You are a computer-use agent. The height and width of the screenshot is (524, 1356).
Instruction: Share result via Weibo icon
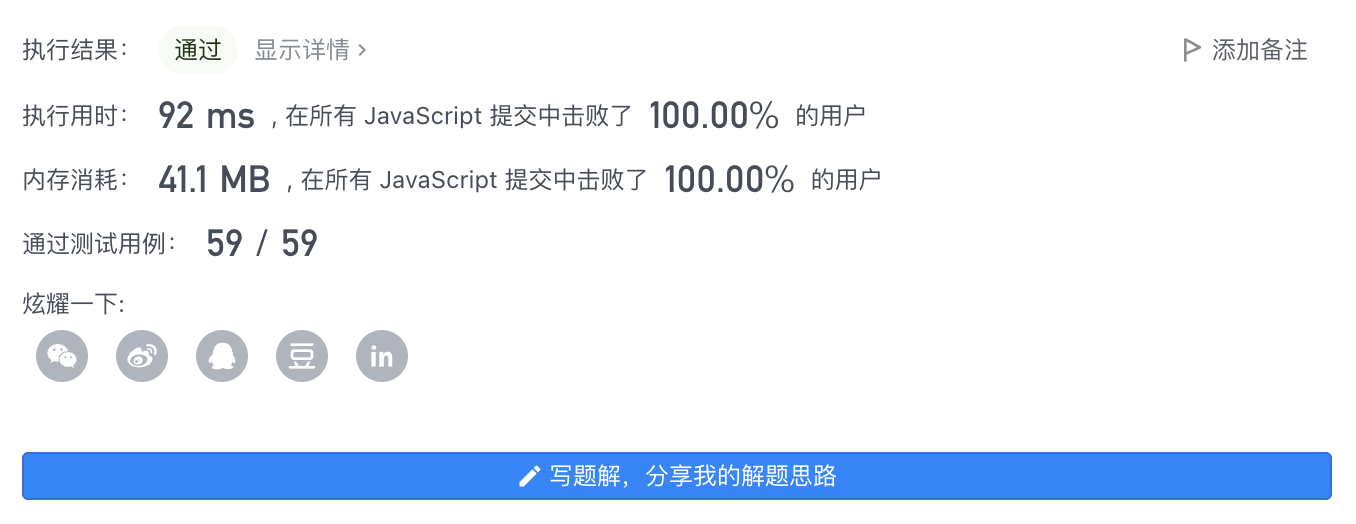(142, 356)
